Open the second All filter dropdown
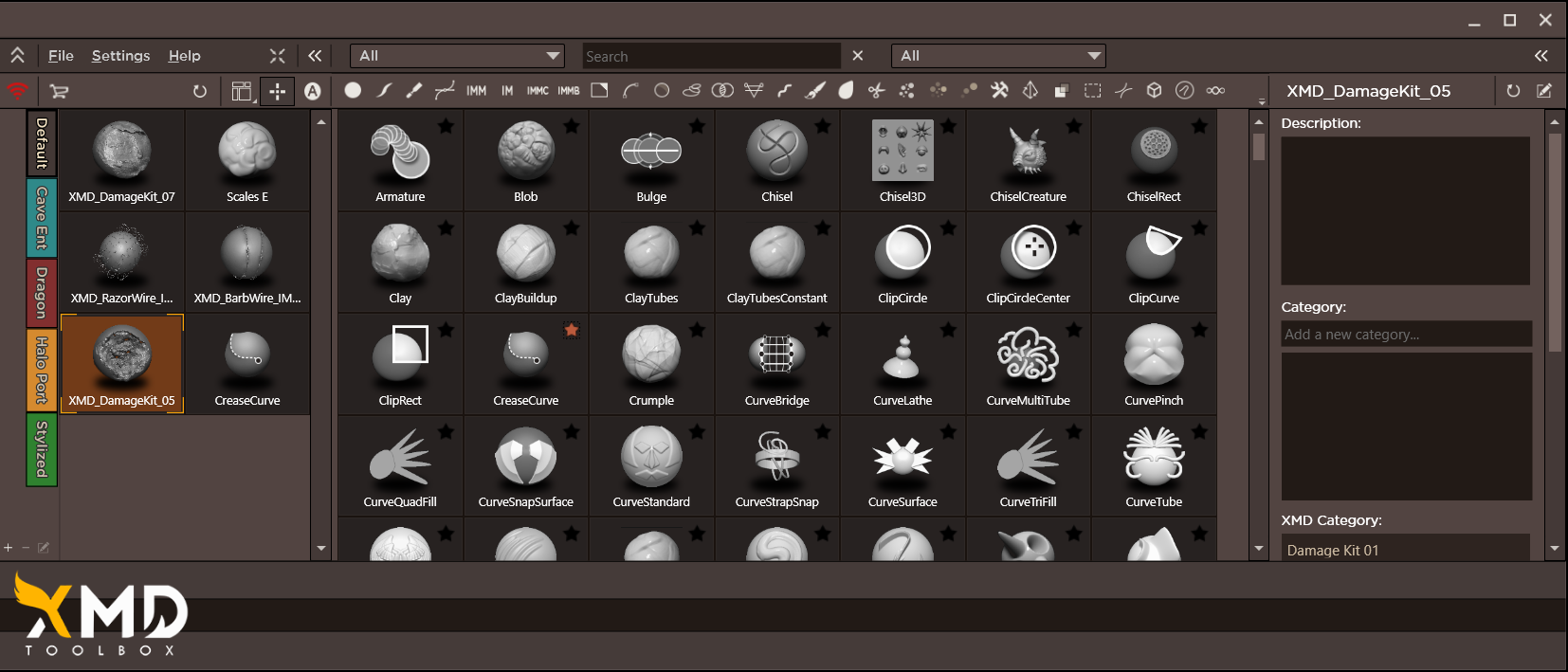 point(998,56)
